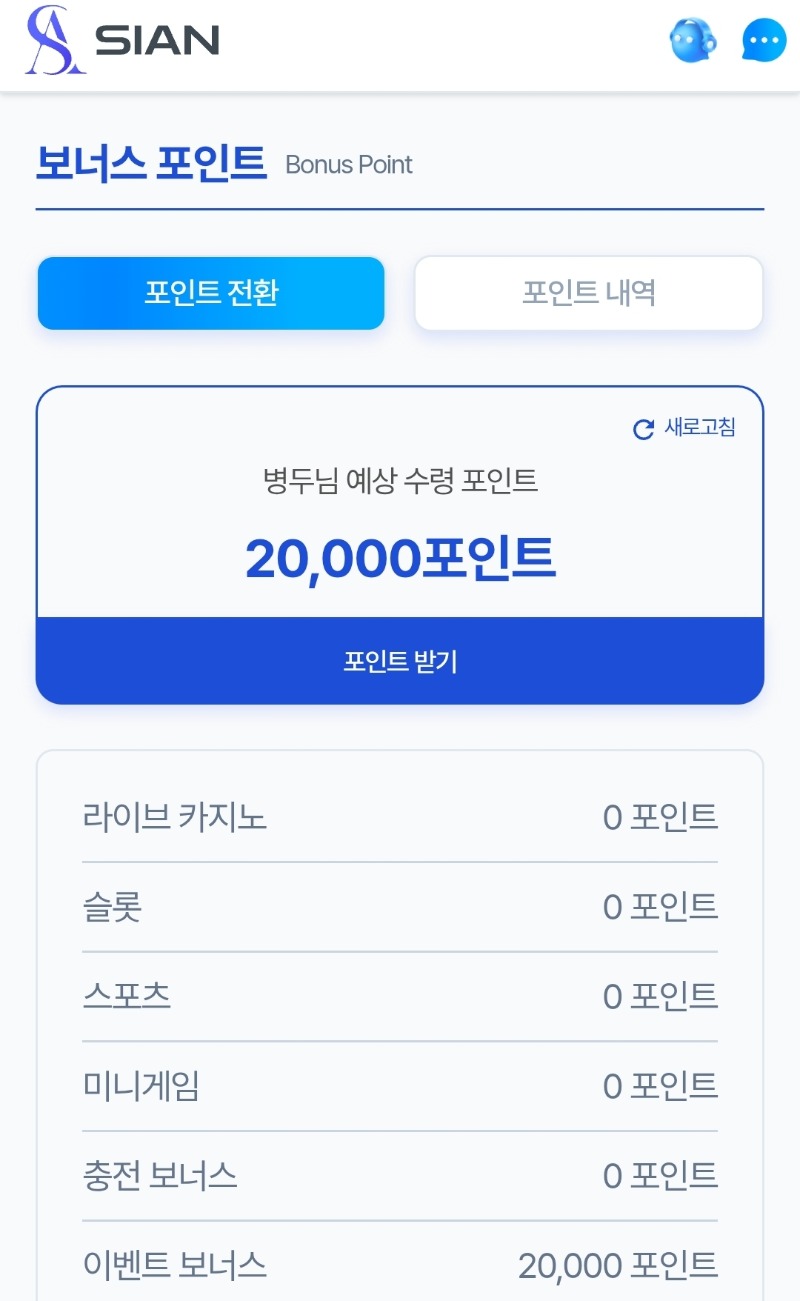This screenshot has width=800, height=1301.
Task: Click the 보너스 포인트 page heading
Action: tap(152, 164)
